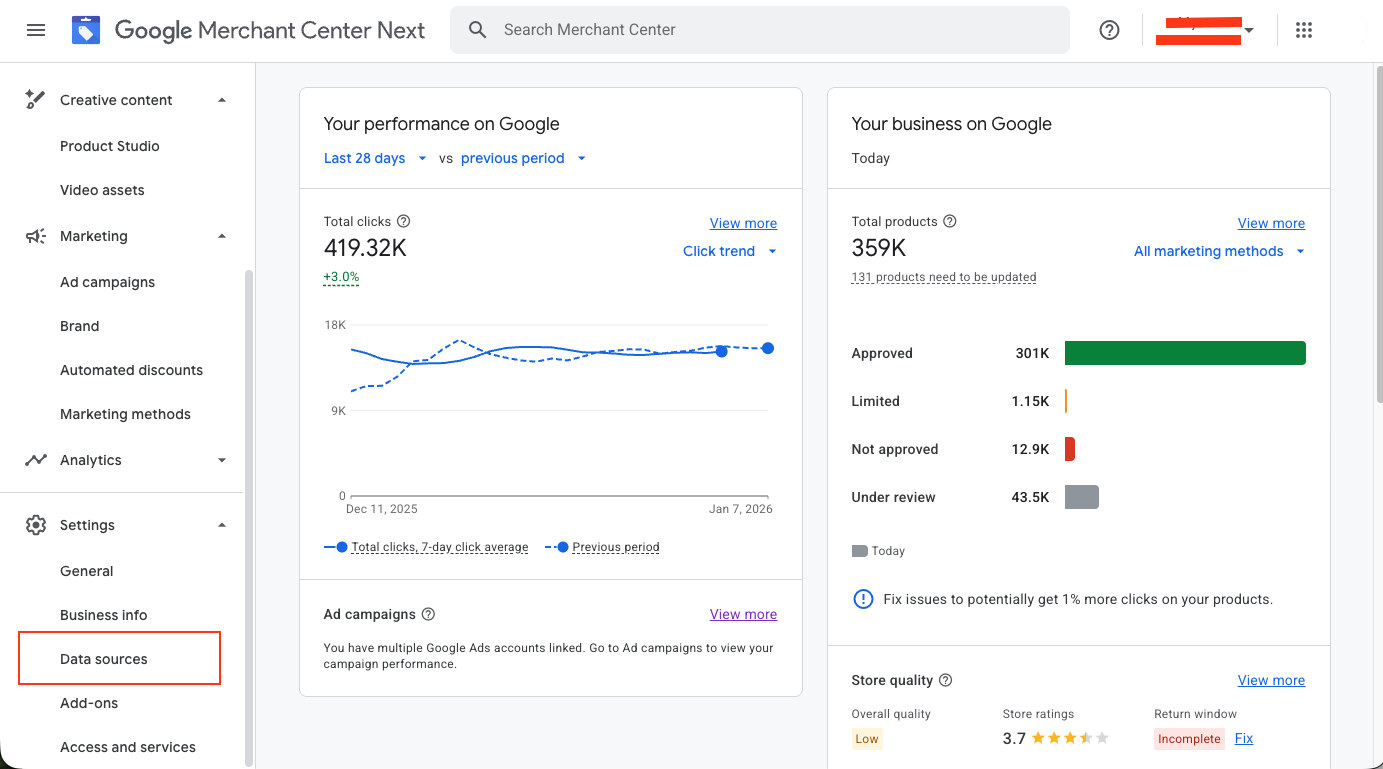Open the Google apps grid

[x=1303, y=30]
